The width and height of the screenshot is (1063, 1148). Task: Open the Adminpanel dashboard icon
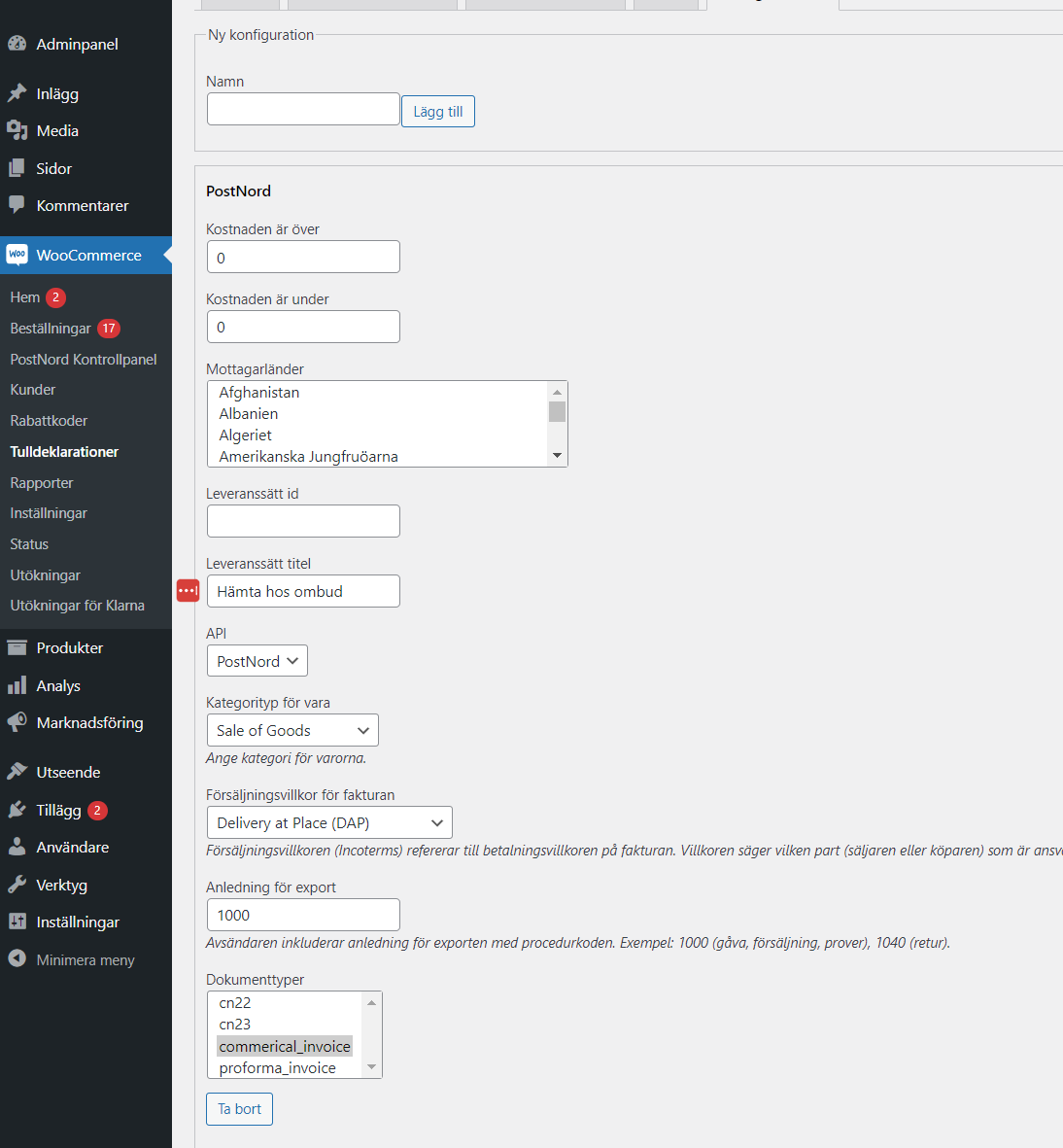click(x=17, y=44)
